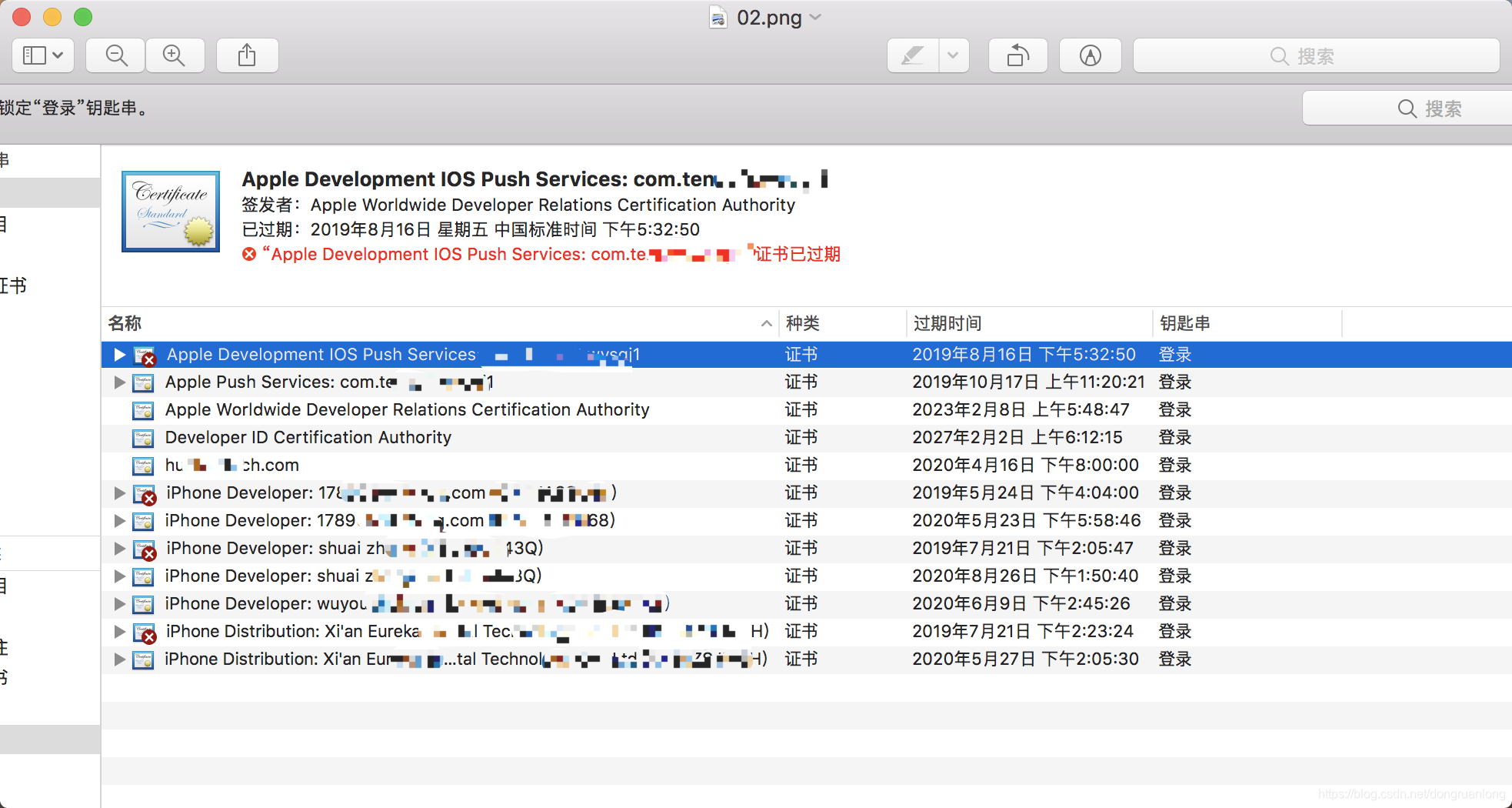Focus the Keychain Access search field
1512x808 pixels.
pos(1407,109)
